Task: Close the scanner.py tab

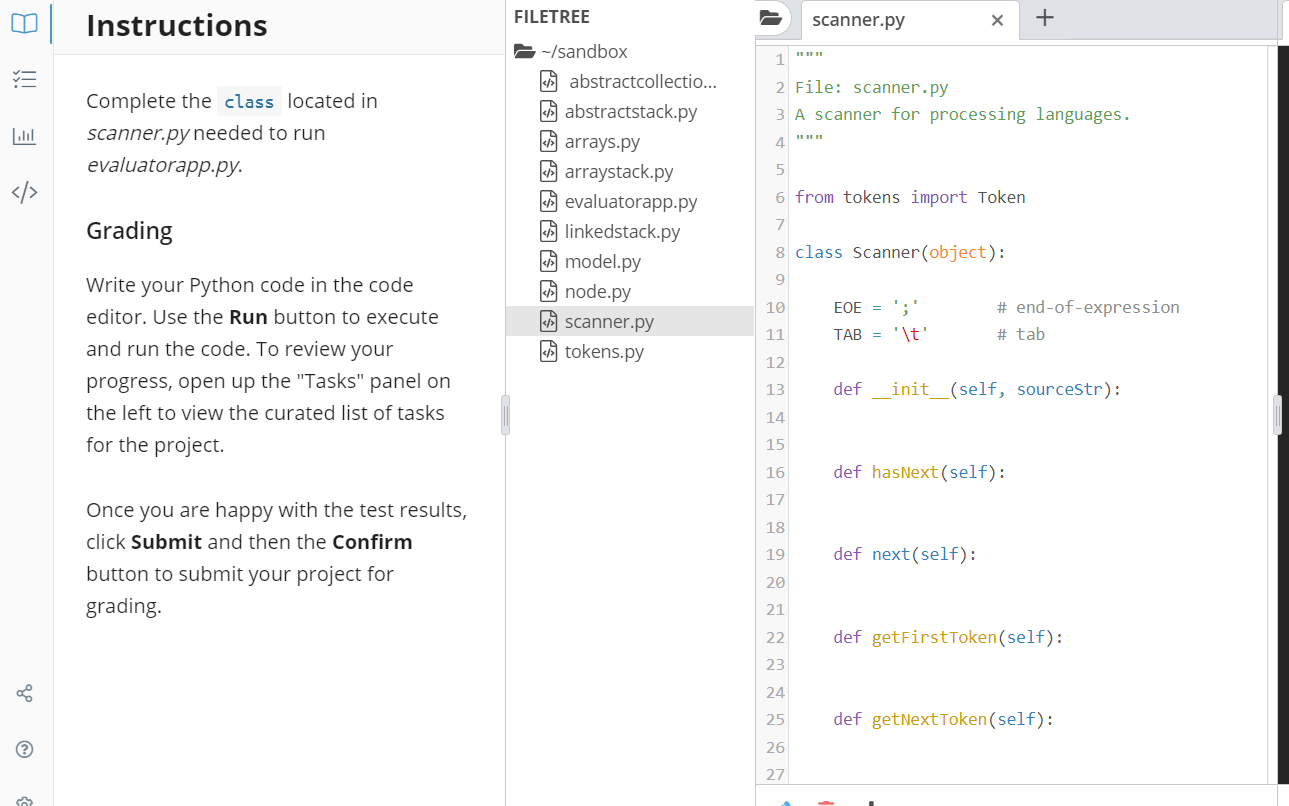Action: click(996, 19)
